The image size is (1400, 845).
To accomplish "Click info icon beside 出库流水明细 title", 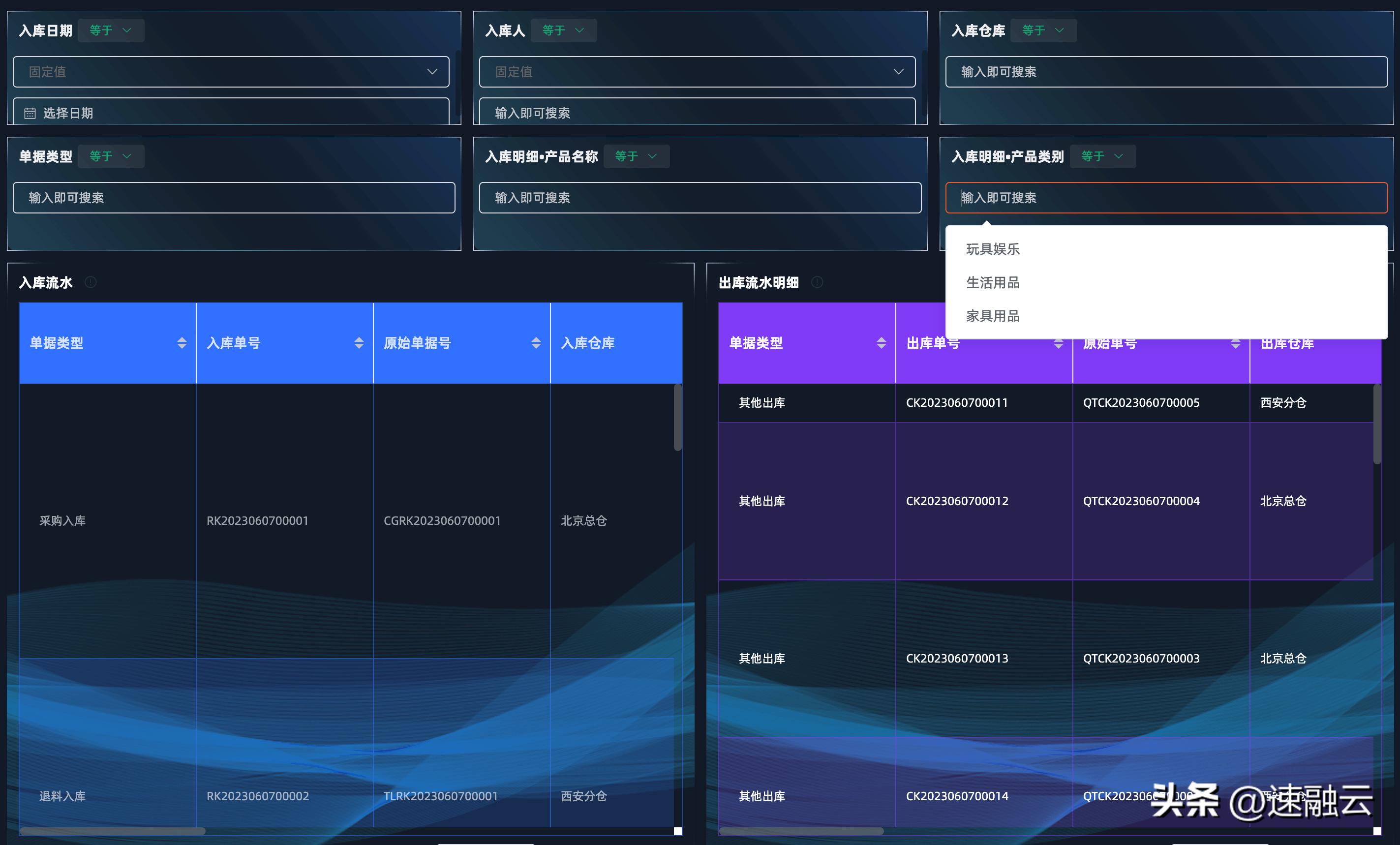I will pos(817,282).
